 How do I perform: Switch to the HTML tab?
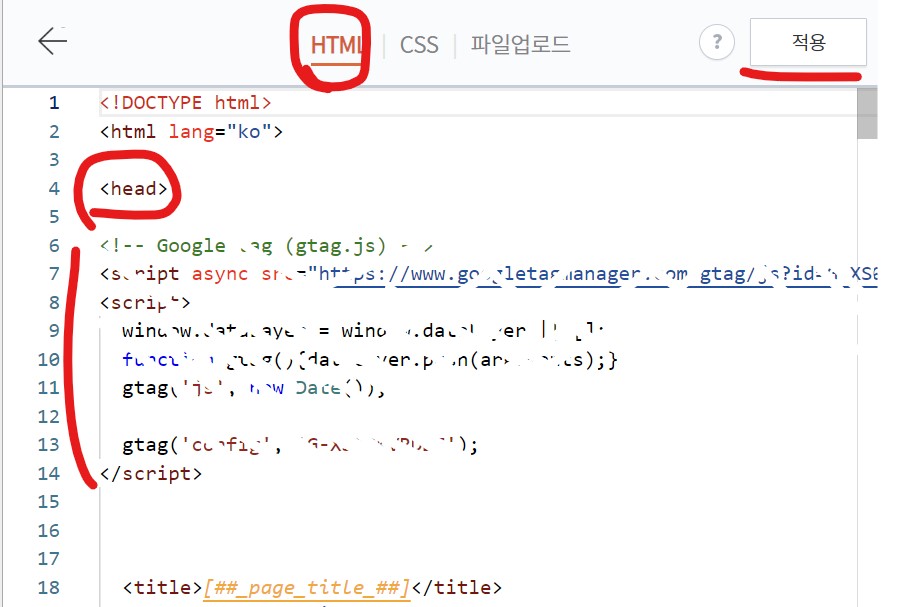337,45
